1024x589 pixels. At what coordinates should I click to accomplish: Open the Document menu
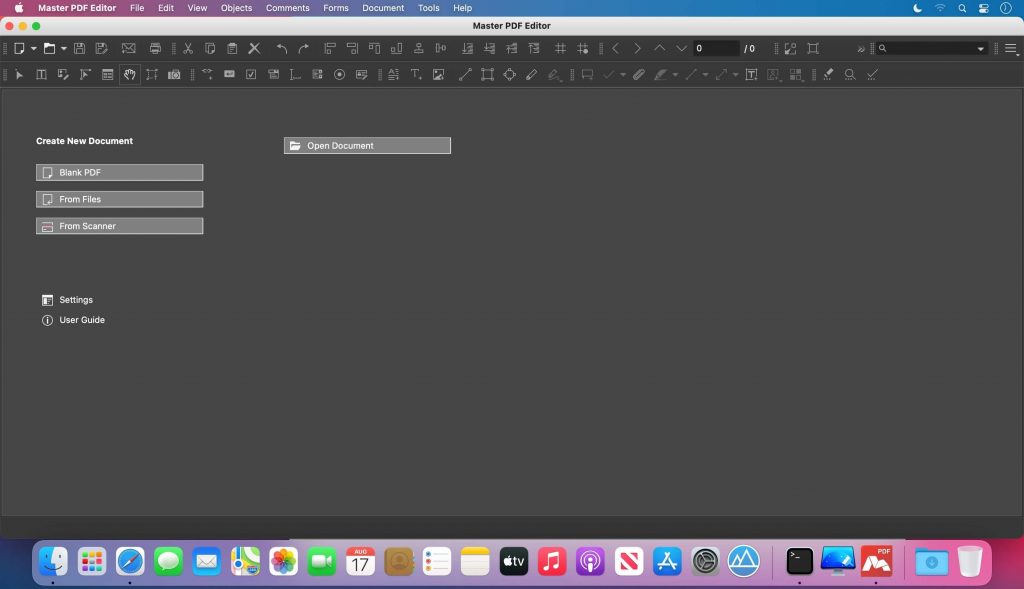click(x=382, y=8)
